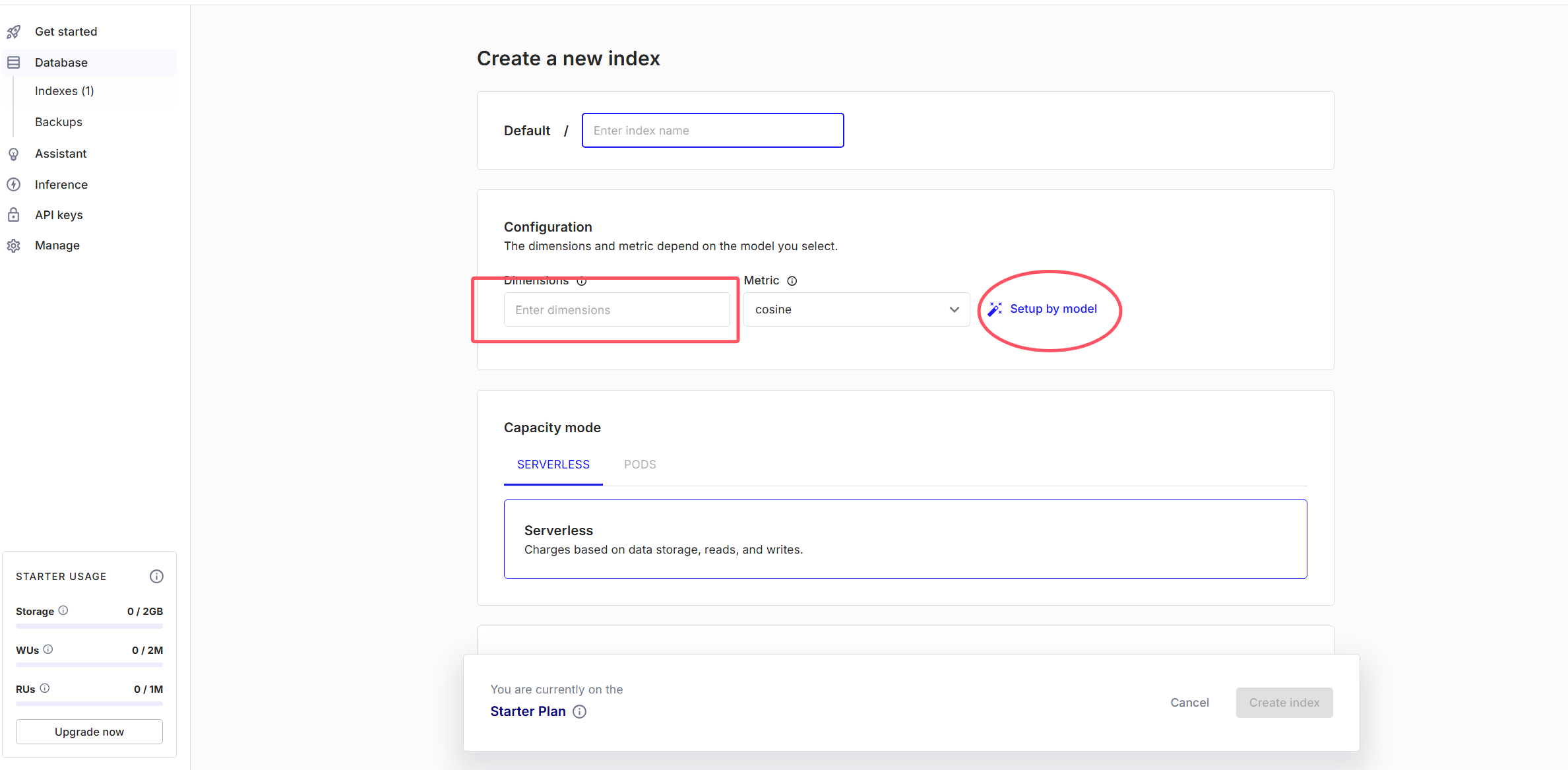The image size is (1568, 770).
Task: Click the info icon beside RUs
Action: point(45,688)
